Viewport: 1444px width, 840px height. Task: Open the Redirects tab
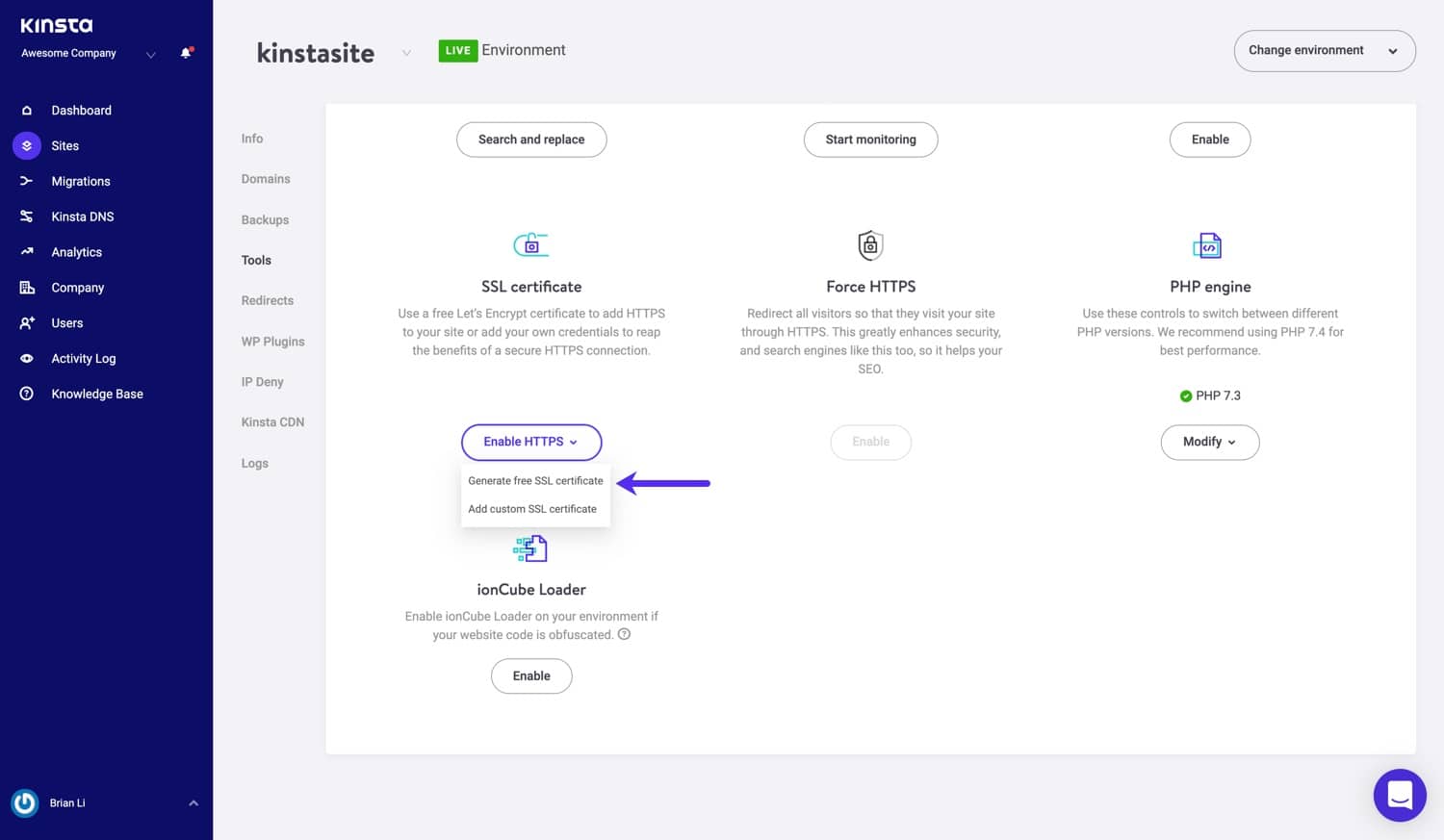tap(268, 300)
